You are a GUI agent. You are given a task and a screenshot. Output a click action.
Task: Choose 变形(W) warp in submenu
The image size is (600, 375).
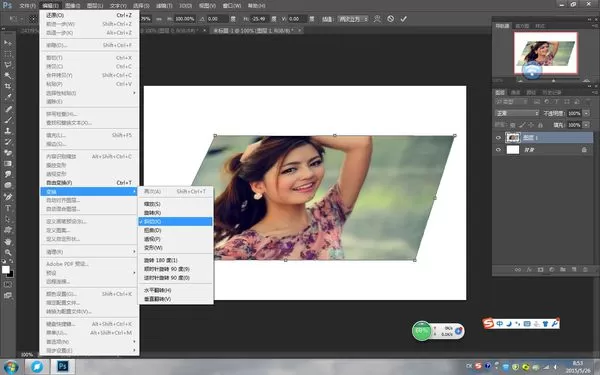[175, 248]
